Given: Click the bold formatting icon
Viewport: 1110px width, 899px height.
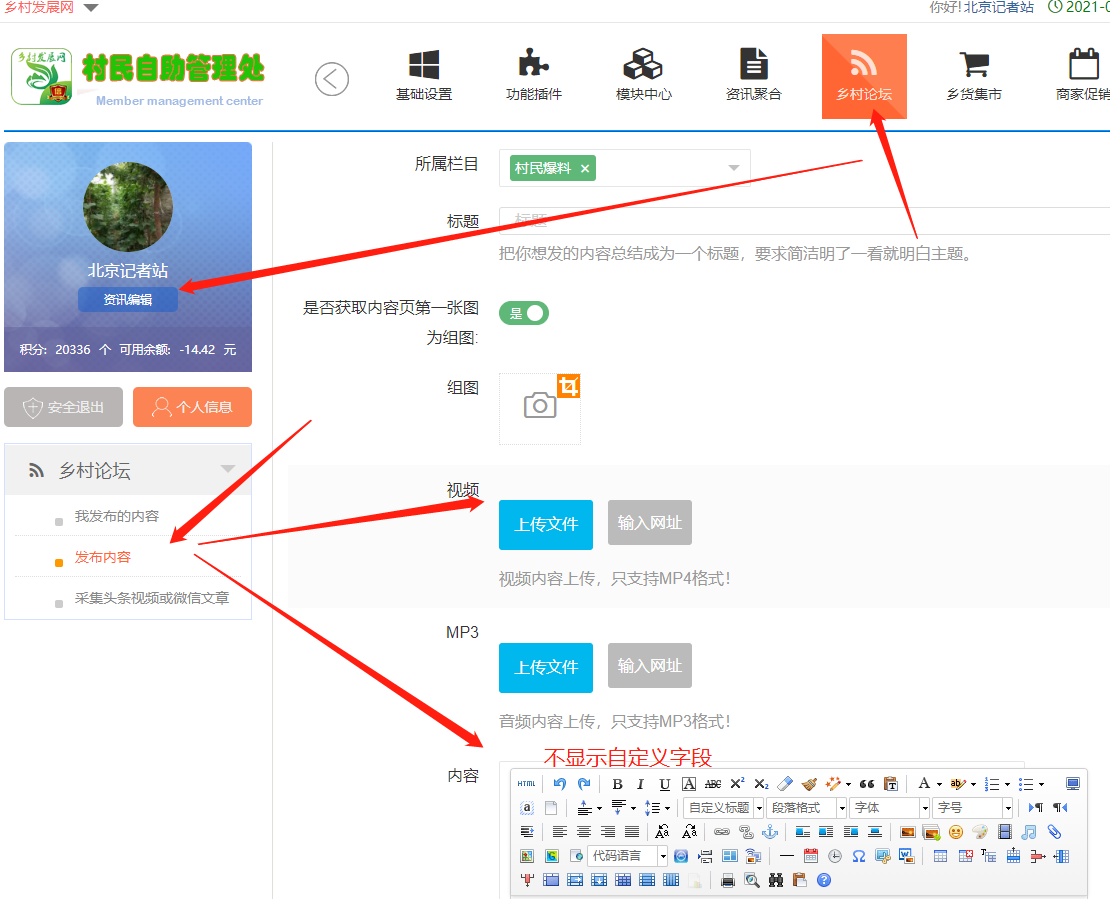Looking at the screenshot, I should [617, 784].
